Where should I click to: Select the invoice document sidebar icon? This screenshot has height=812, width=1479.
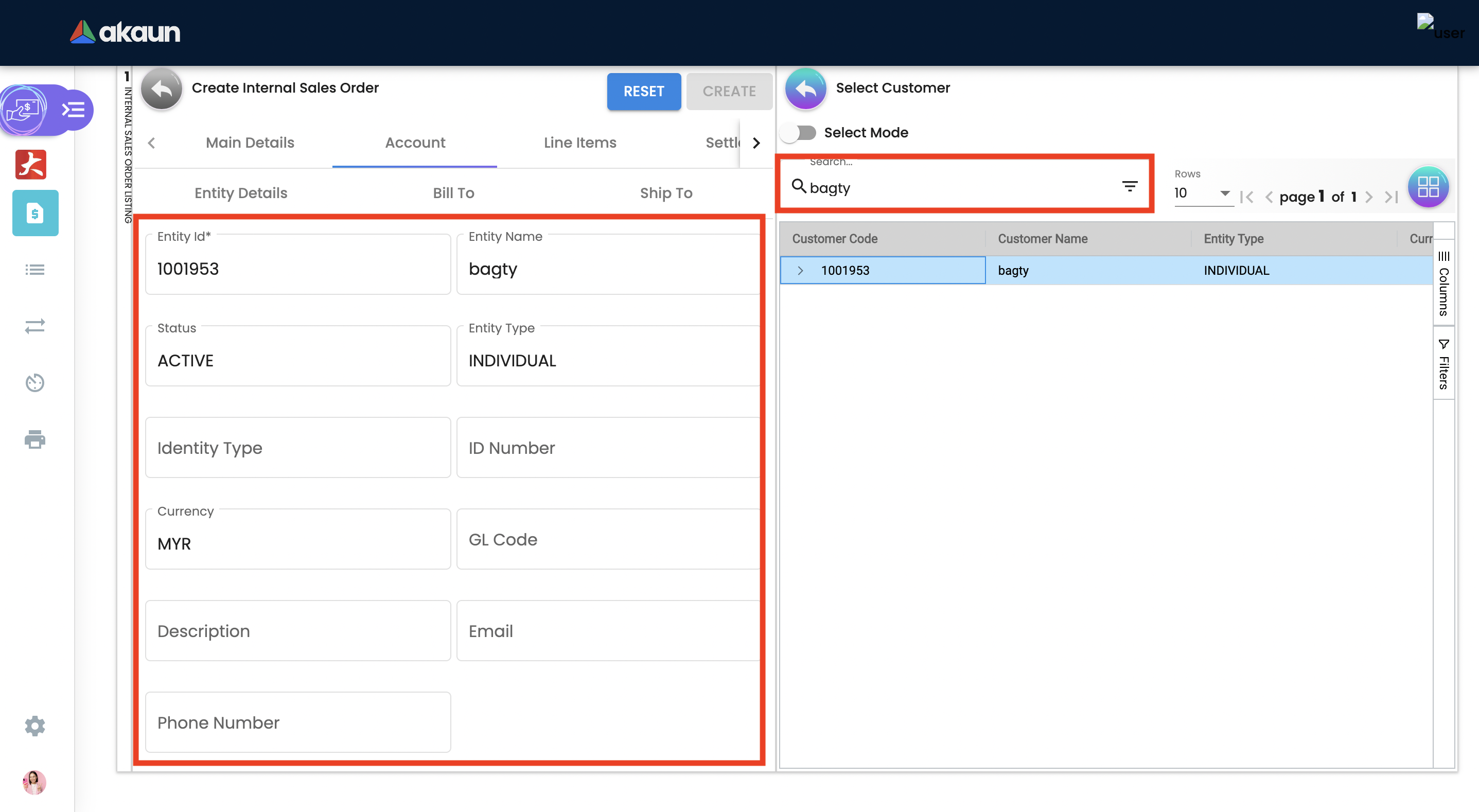[x=35, y=213]
